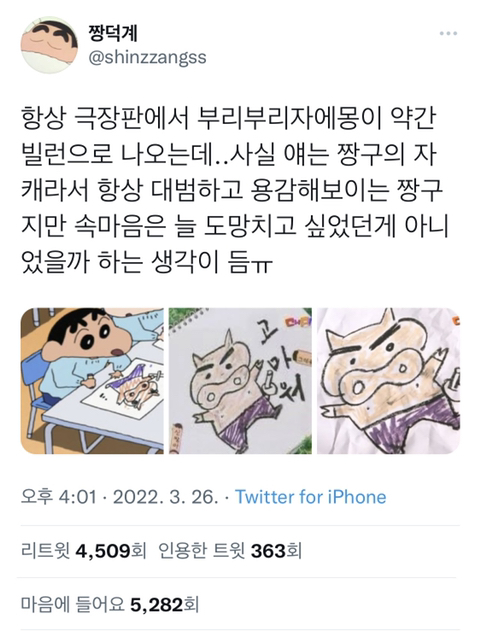View the 마음에 들어요 5,282회 likes list

pyautogui.click(x=110, y=604)
